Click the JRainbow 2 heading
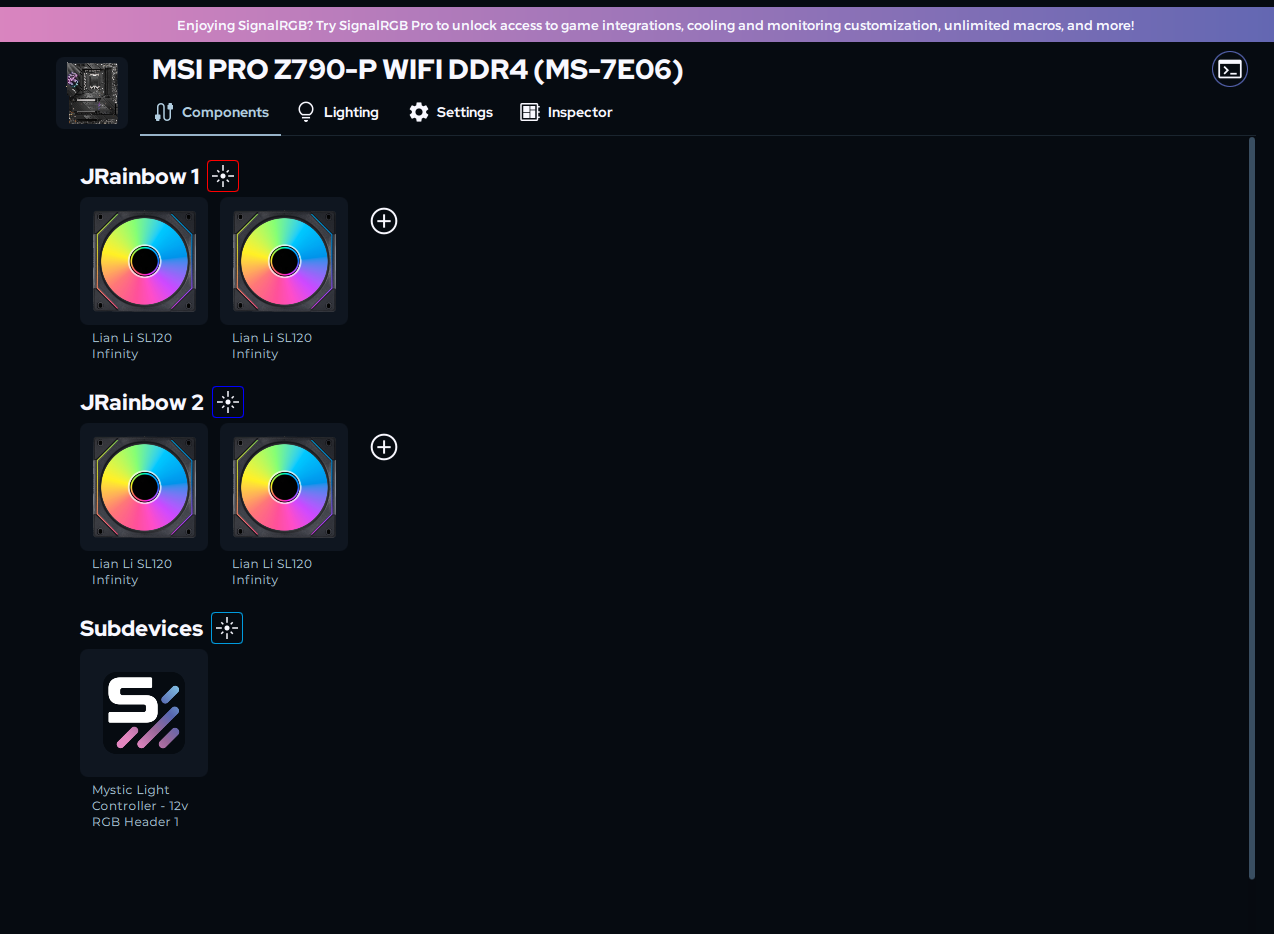Image resolution: width=1274 pixels, height=934 pixels. pyautogui.click(x=142, y=403)
